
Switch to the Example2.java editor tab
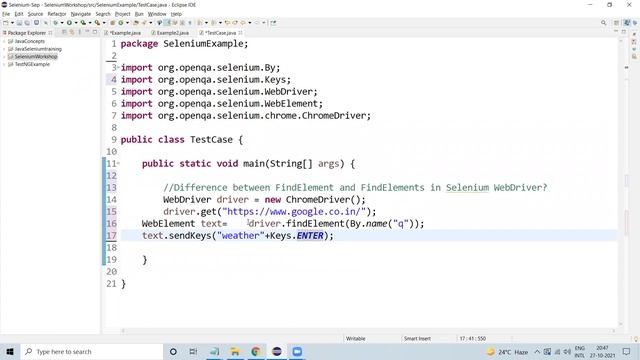[170, 33]
